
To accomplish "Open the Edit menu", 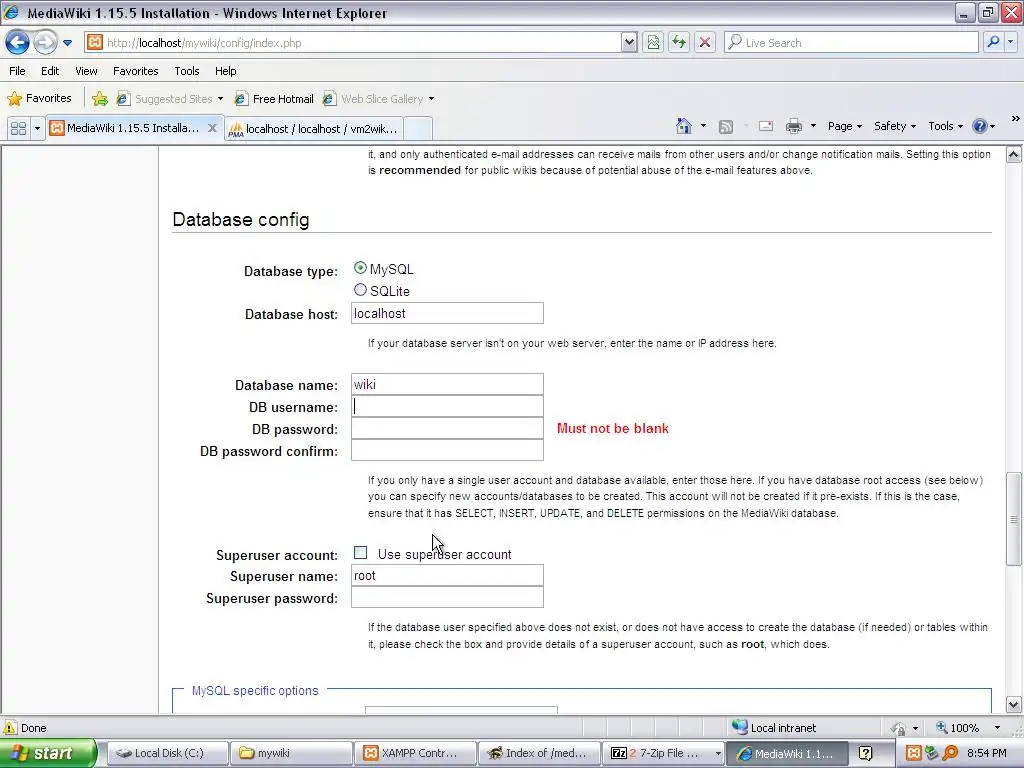I will click(50, 71).
